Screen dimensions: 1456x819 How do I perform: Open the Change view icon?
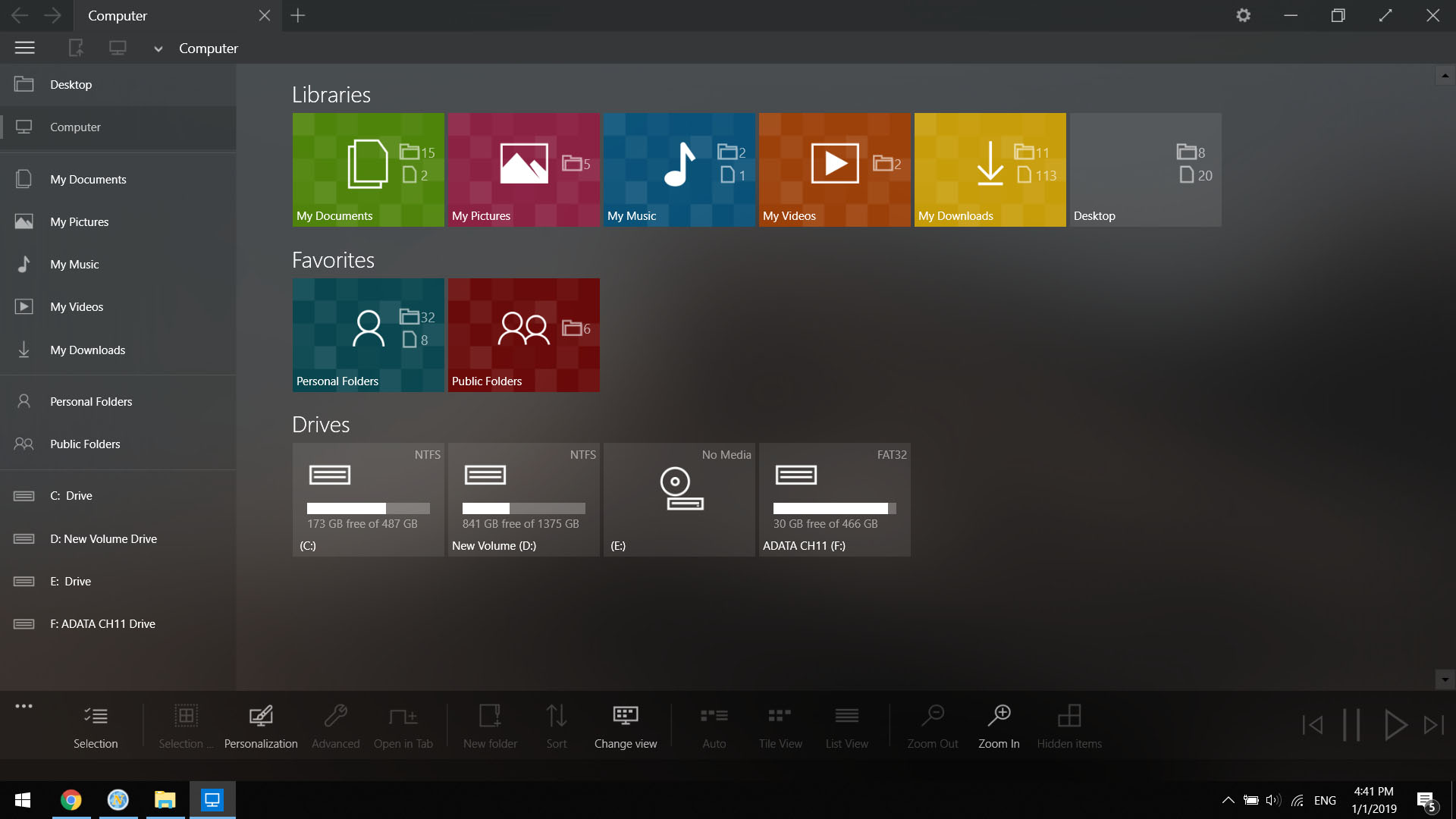(x=625, y=726)
